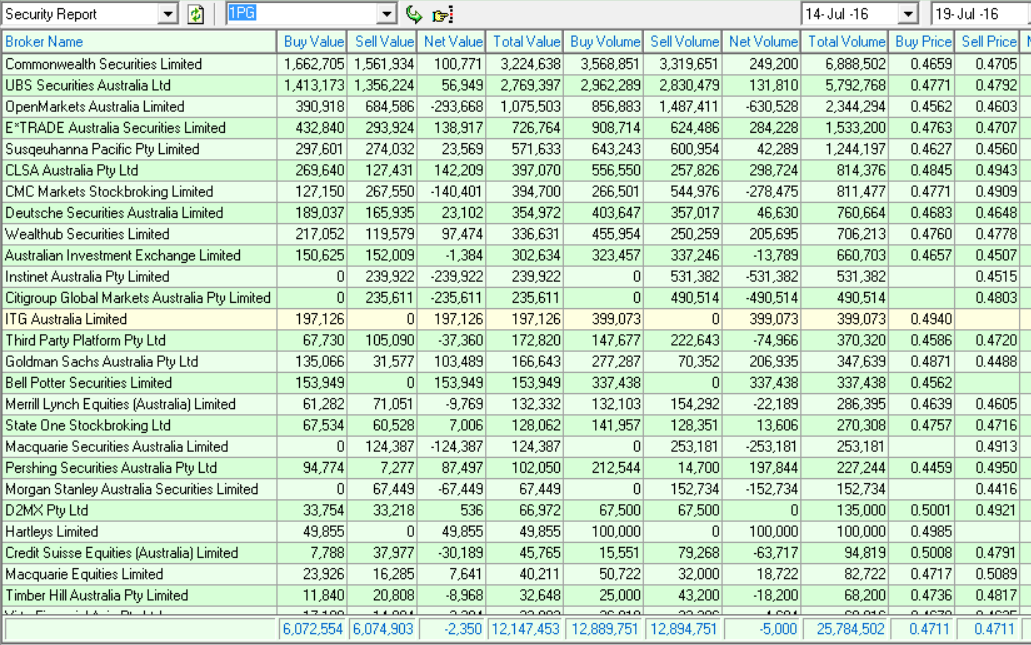
Task: Pick Pershing Securities Australia Pty Ltd
Action: click(x=110, y=468)
